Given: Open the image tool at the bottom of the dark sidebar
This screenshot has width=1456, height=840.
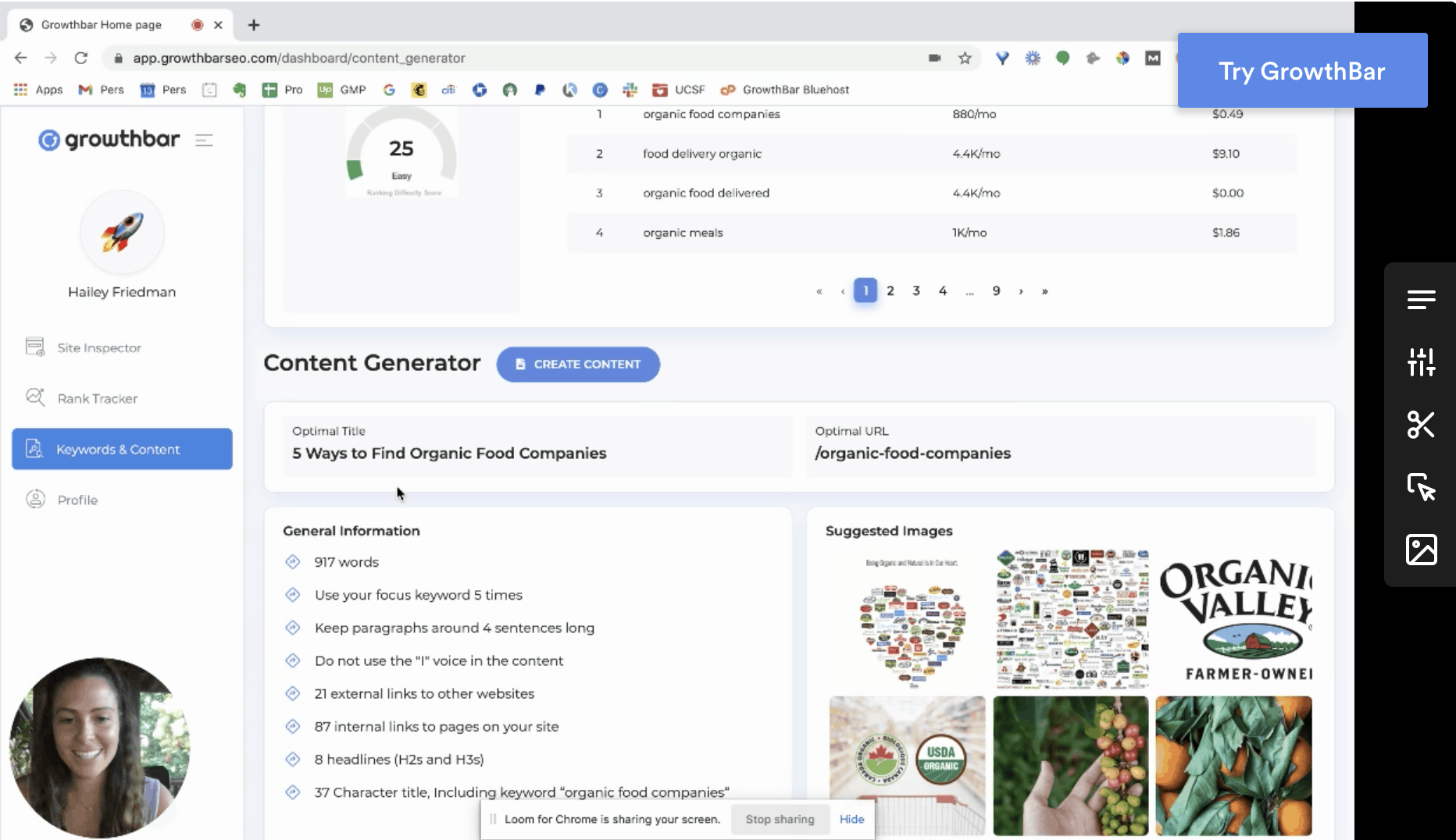Looking at the screenshot, I should point(1422,550).
